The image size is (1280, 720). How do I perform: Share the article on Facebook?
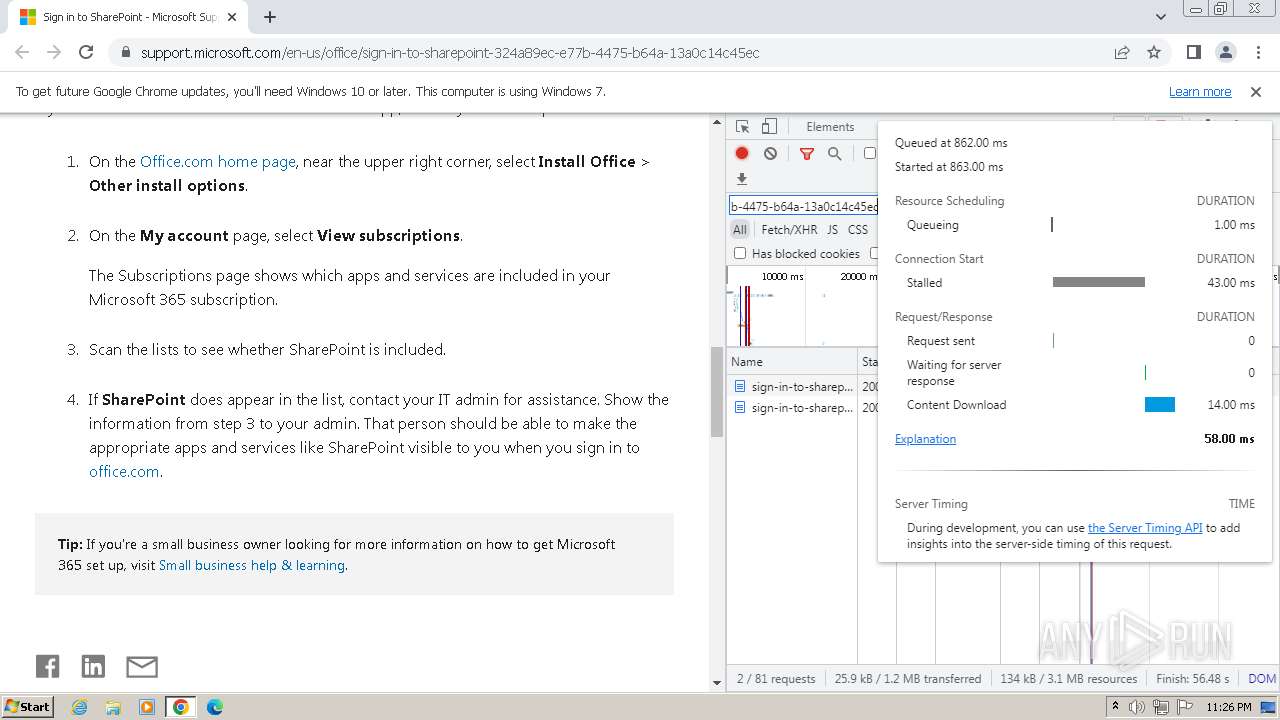click(x=47, y=666)
